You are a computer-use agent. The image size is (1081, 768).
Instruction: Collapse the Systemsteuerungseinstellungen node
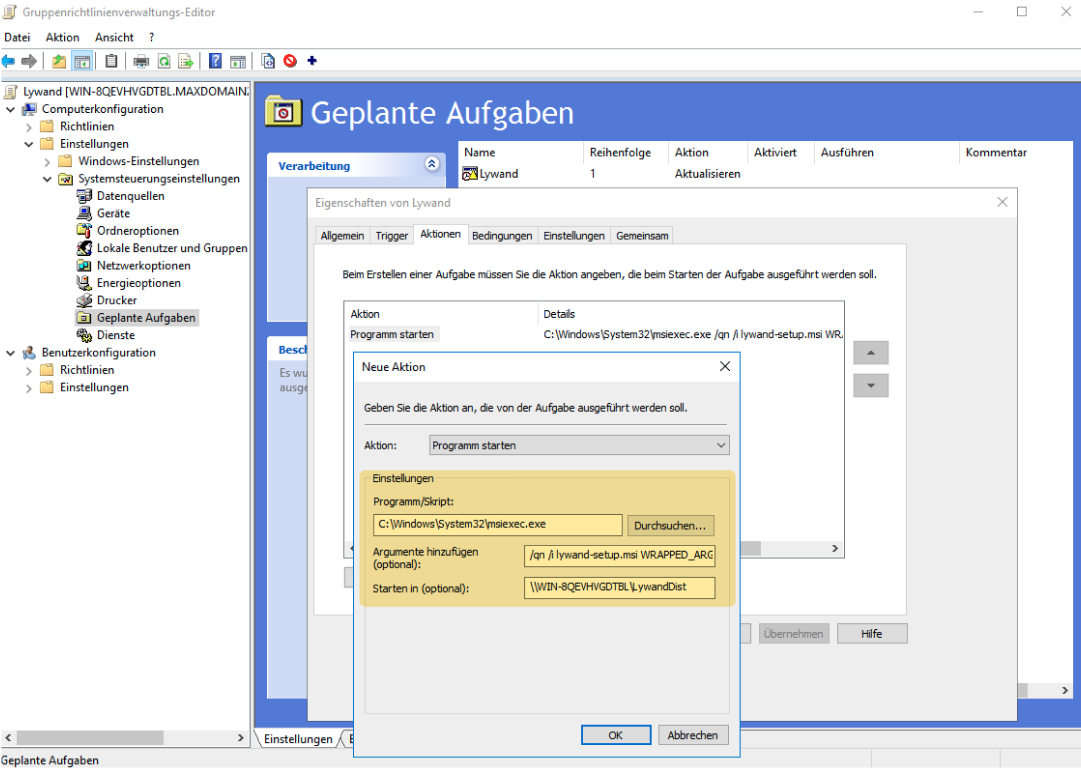click(x=47, y=179)
